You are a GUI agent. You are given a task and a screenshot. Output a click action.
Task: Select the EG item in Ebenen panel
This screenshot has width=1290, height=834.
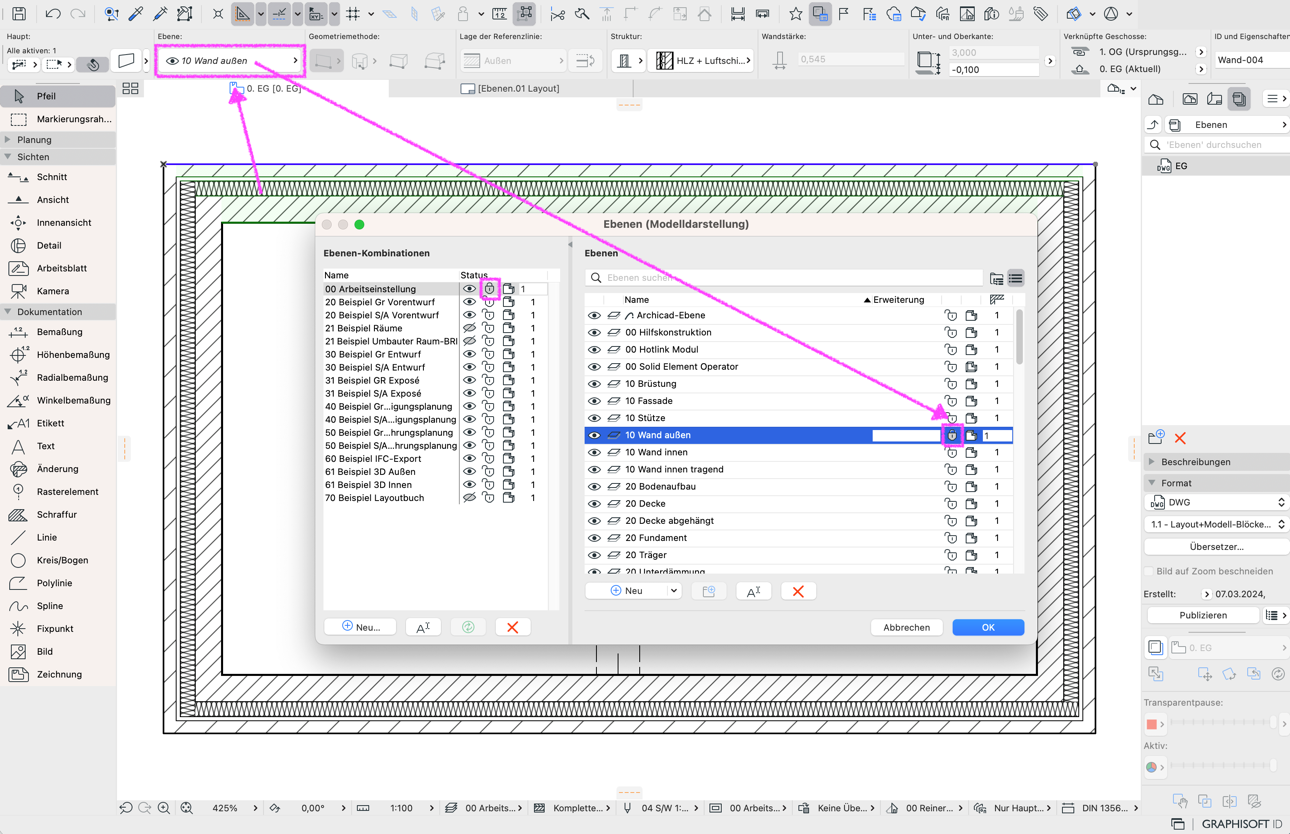(x=1216, y=166)
